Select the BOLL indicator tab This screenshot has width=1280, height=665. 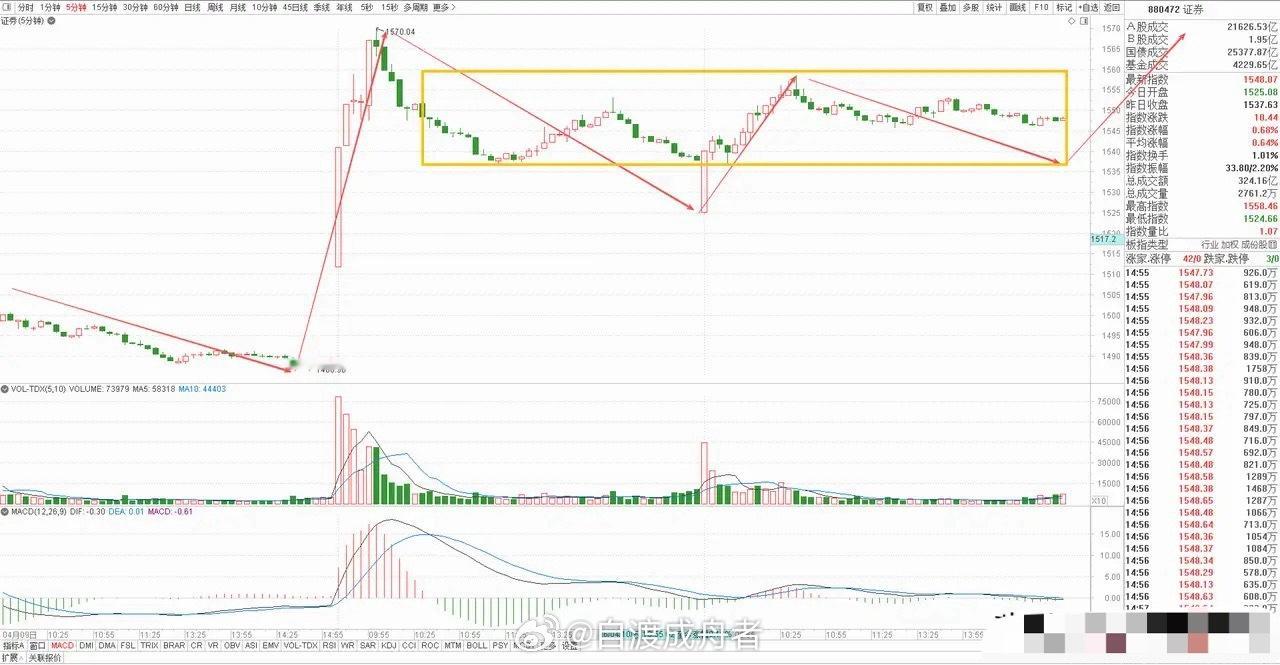(477, 646)
